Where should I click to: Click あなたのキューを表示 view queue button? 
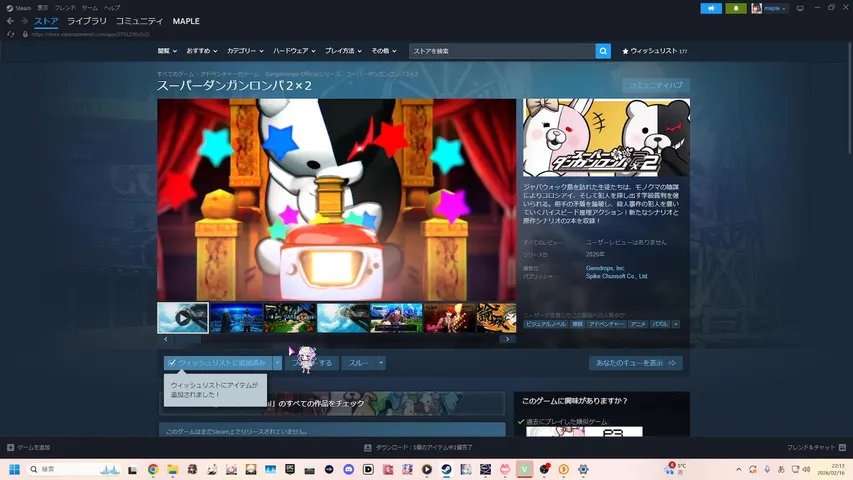coord(635,362)
